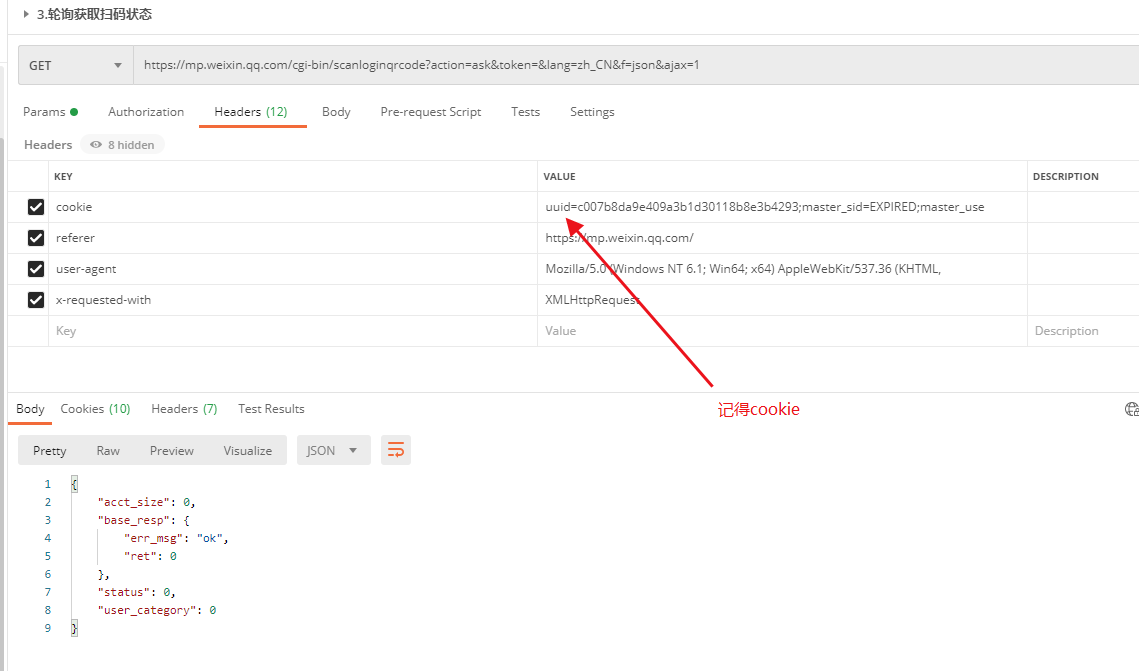Click the KEY column header

63,176
